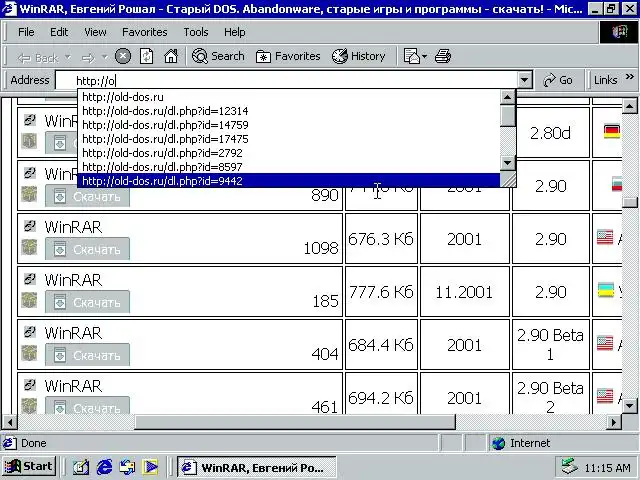Click US flag in 2.90 Beta 1 row
Viewport: 640px width, 480px height.
605,343
